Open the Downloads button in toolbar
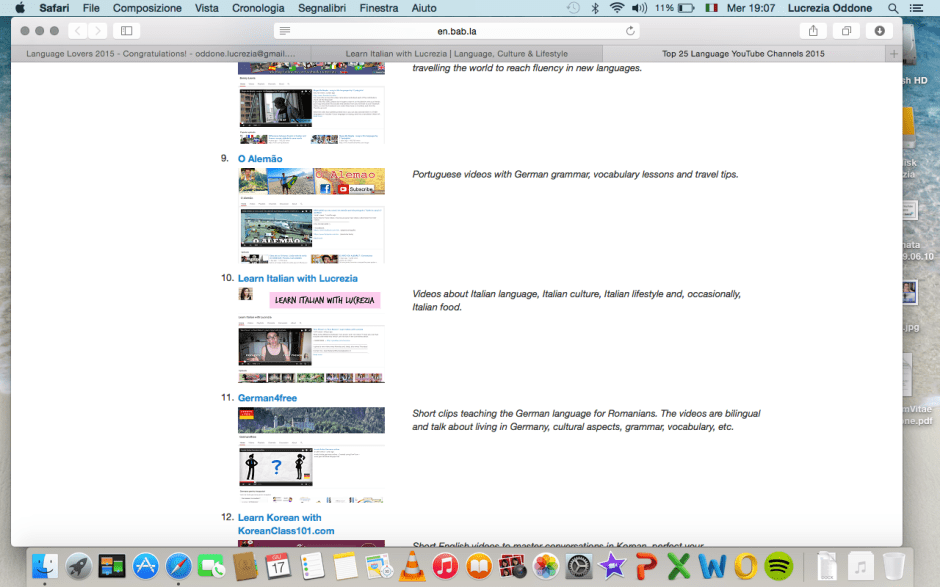Viewport: 940px width, 587px height. click(x=879, y=31)
